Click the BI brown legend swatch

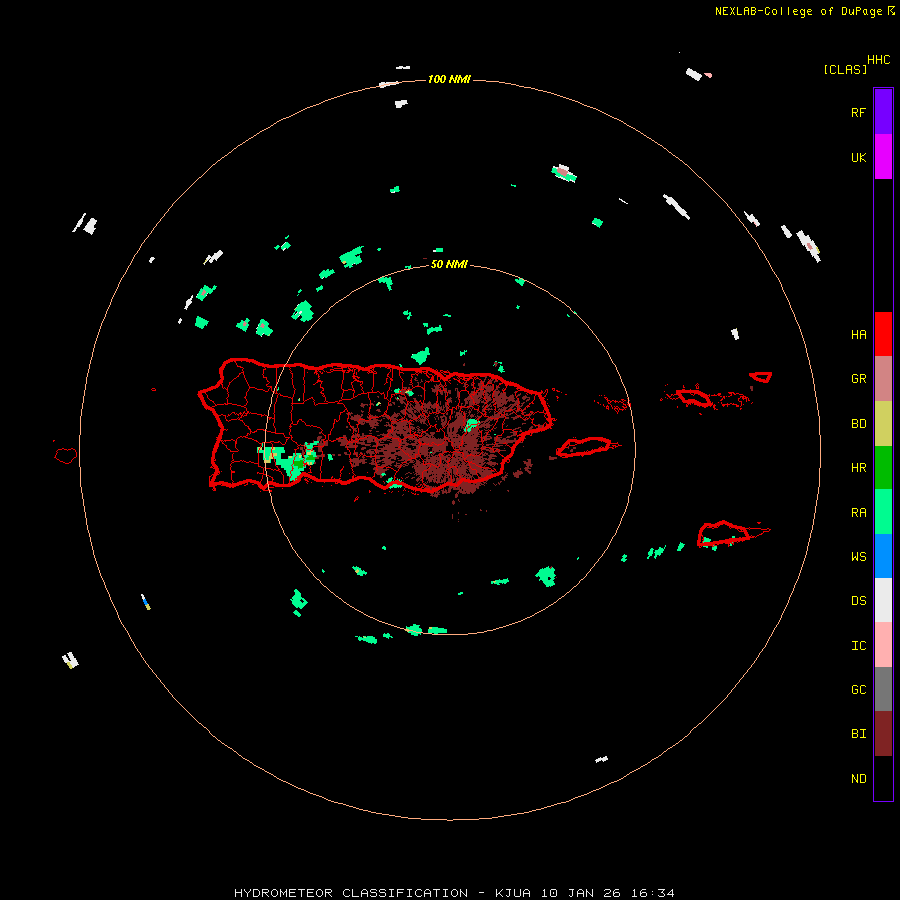[x=883, y=734]
